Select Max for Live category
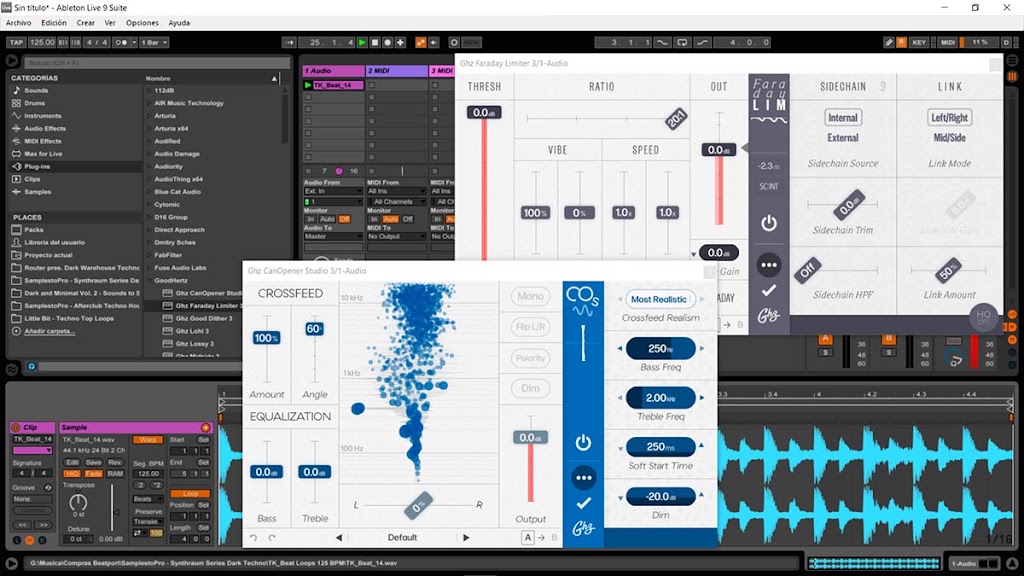The width and height of the screenshot is (1024, 576). 43,154
